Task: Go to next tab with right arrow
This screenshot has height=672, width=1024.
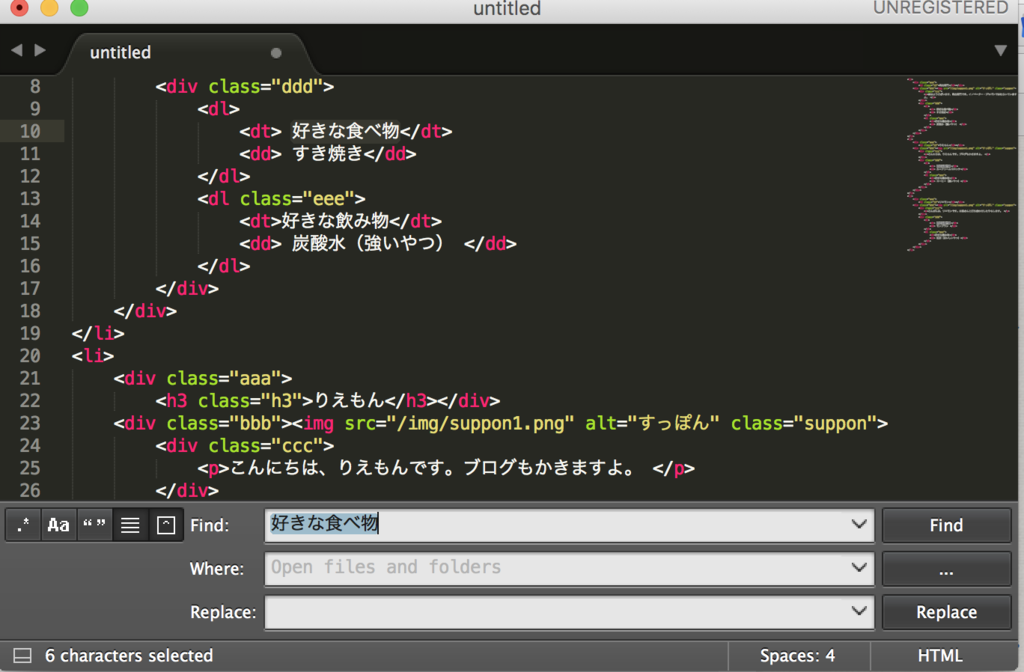Action: [x=40, y=50]
